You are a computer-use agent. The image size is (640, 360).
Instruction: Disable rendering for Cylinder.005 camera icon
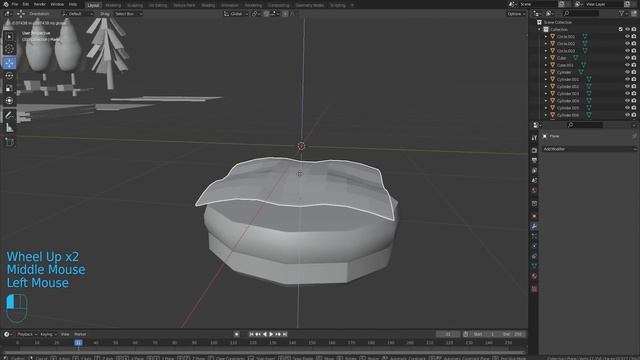coord(634,108)
